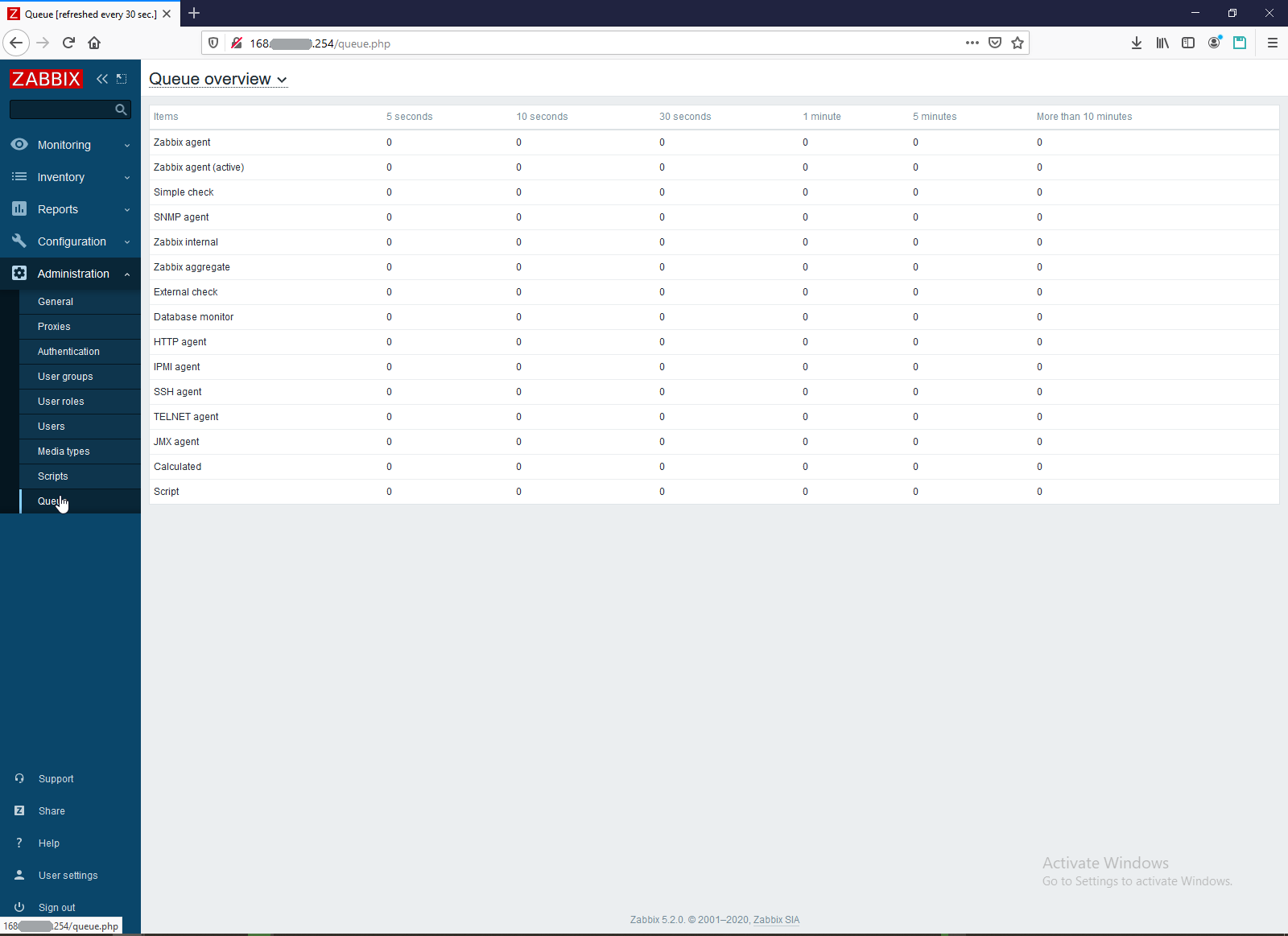Click the Inventory list icon
The image size is (1288, 936).
pyautogui.click(x=19, y=176)
